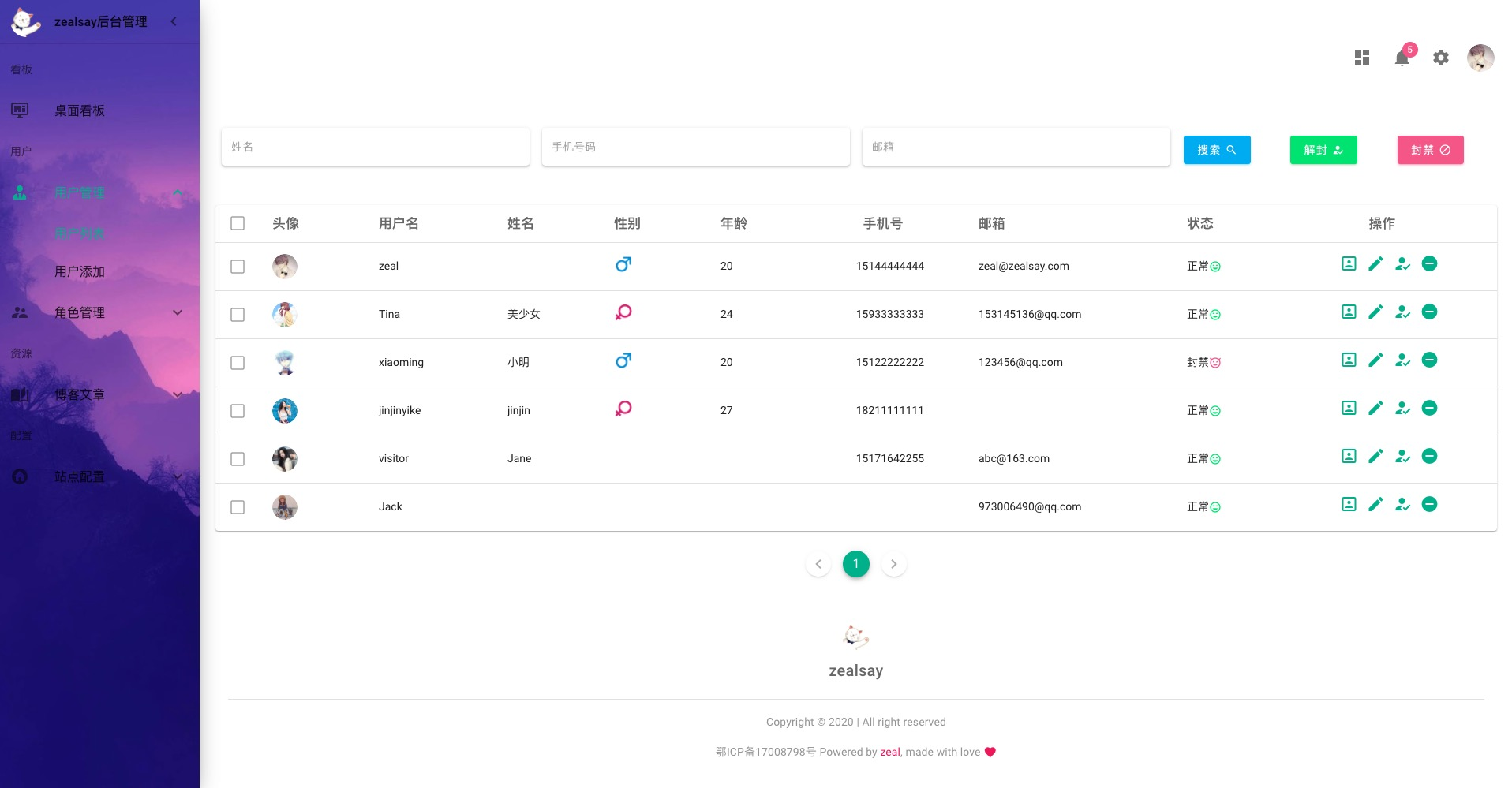Ban user visitor using the minus-circle icon
1512x788 pixels.
point(1429,456)
